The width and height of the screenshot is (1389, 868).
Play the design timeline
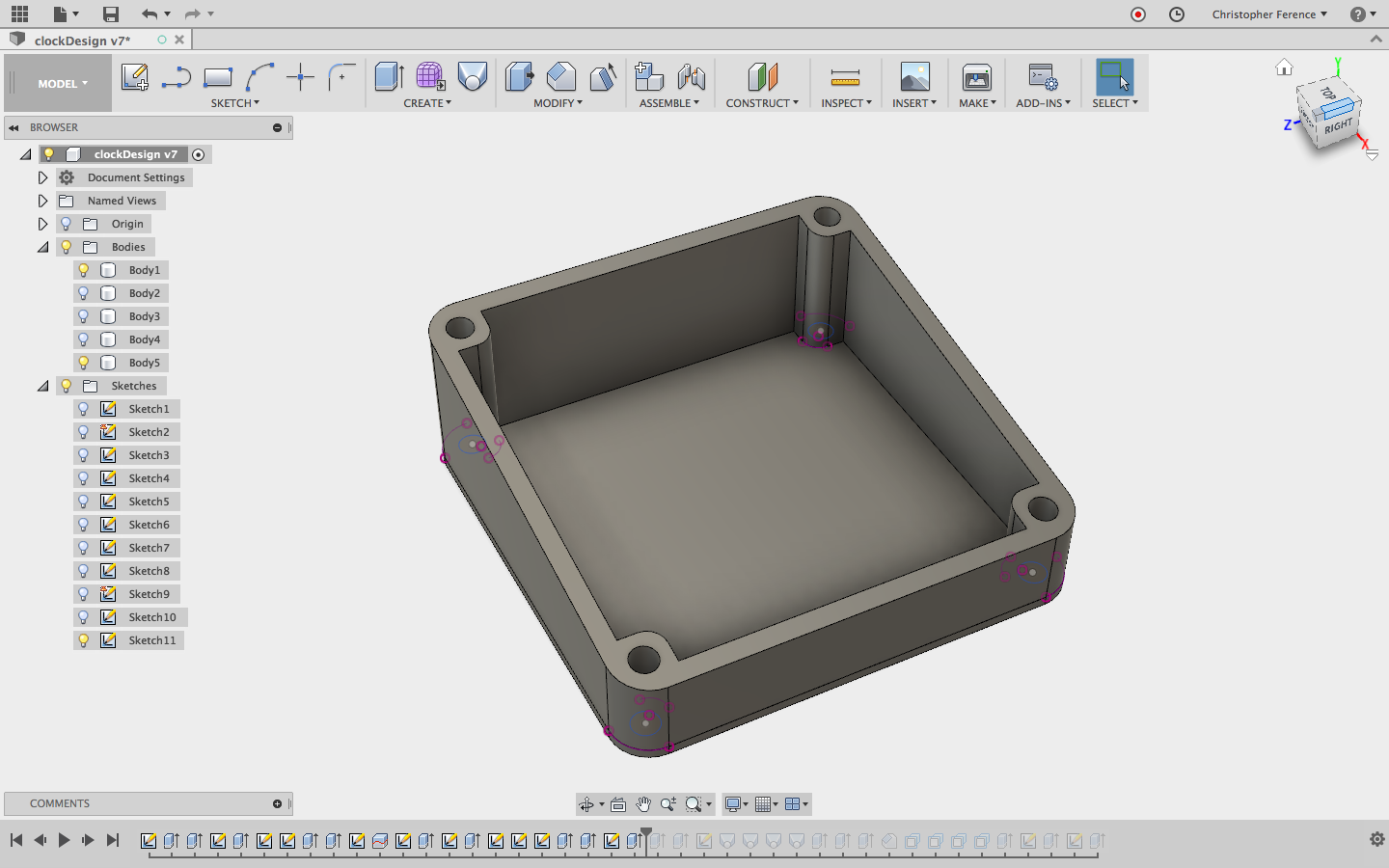click(64, 840)
